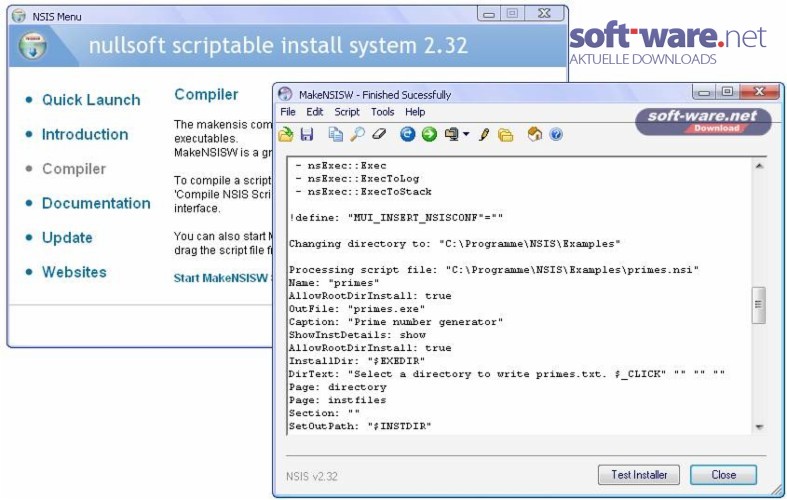Open the Script menu in MakeNSISW
787x500 pixels.
(347, 112)
